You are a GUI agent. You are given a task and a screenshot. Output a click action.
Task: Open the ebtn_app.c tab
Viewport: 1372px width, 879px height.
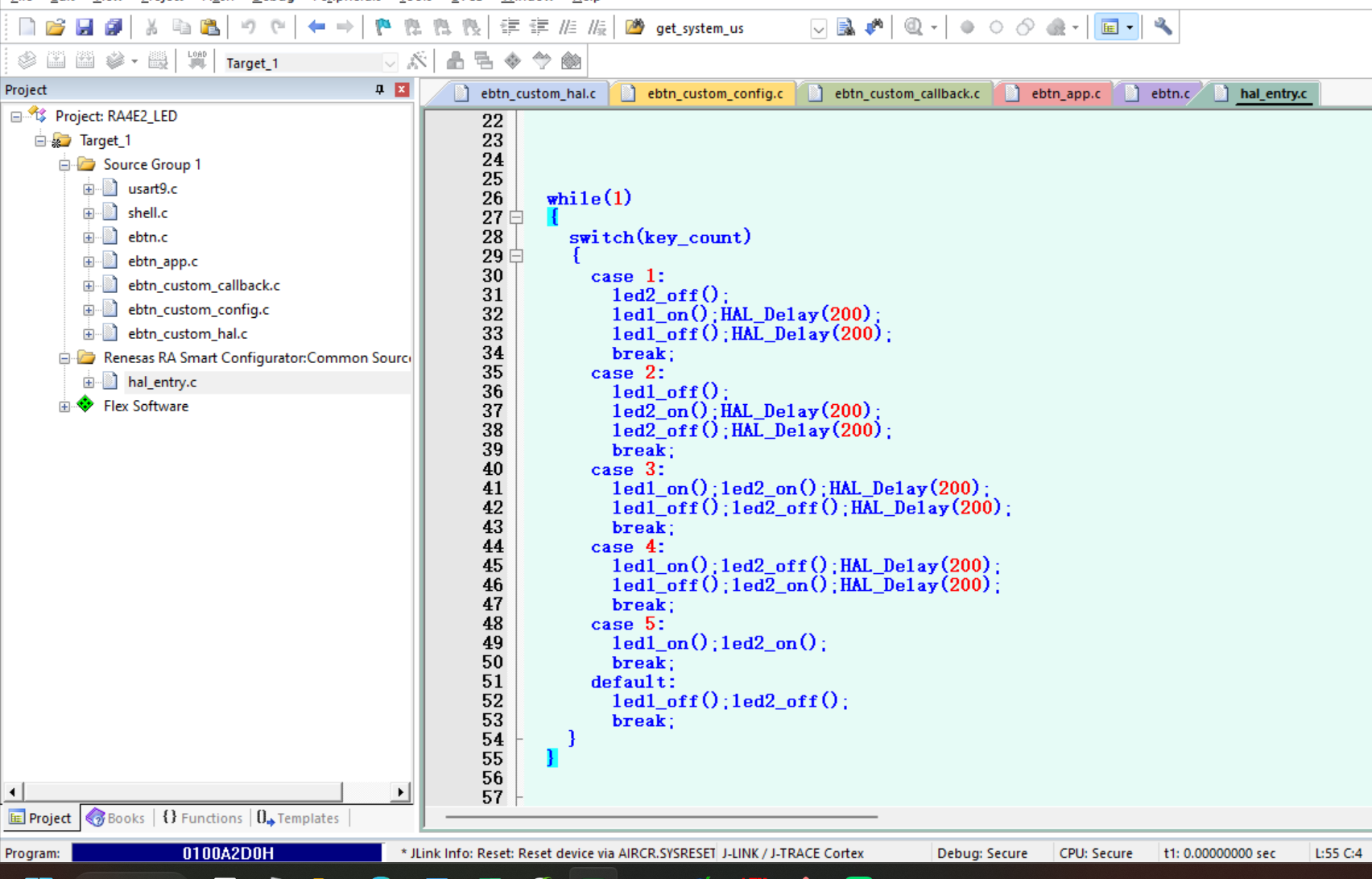pyautogui.click(x=1055, y=93)
